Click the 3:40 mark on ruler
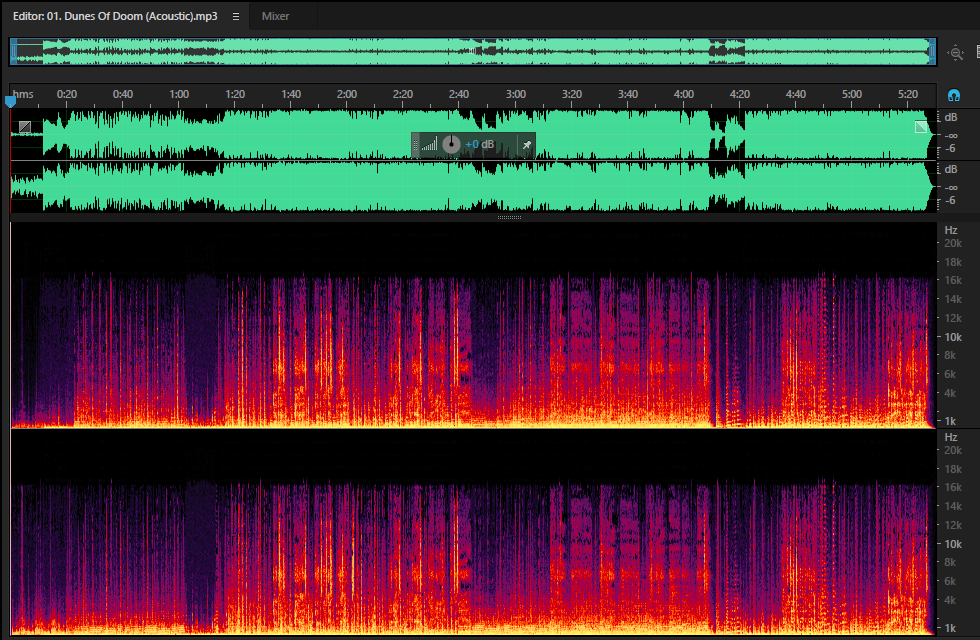 pos(628,94)
